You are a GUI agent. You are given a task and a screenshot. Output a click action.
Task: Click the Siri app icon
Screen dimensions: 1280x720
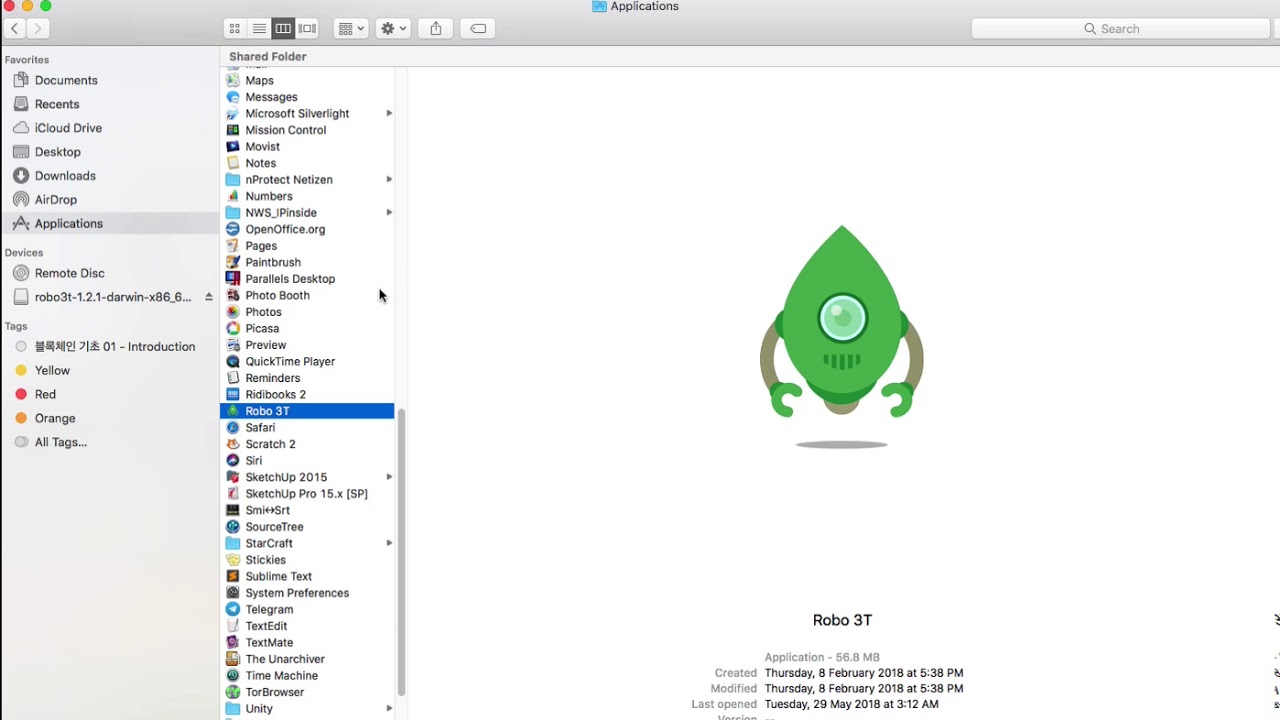[233, 460]
